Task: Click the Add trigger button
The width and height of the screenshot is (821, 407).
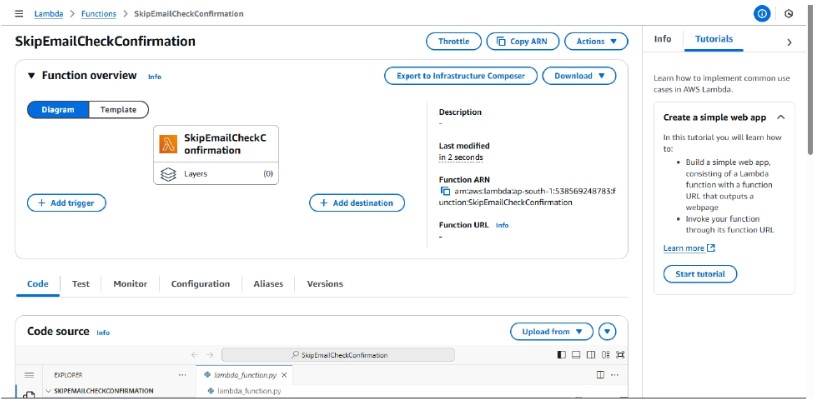Action: [66, 203]
